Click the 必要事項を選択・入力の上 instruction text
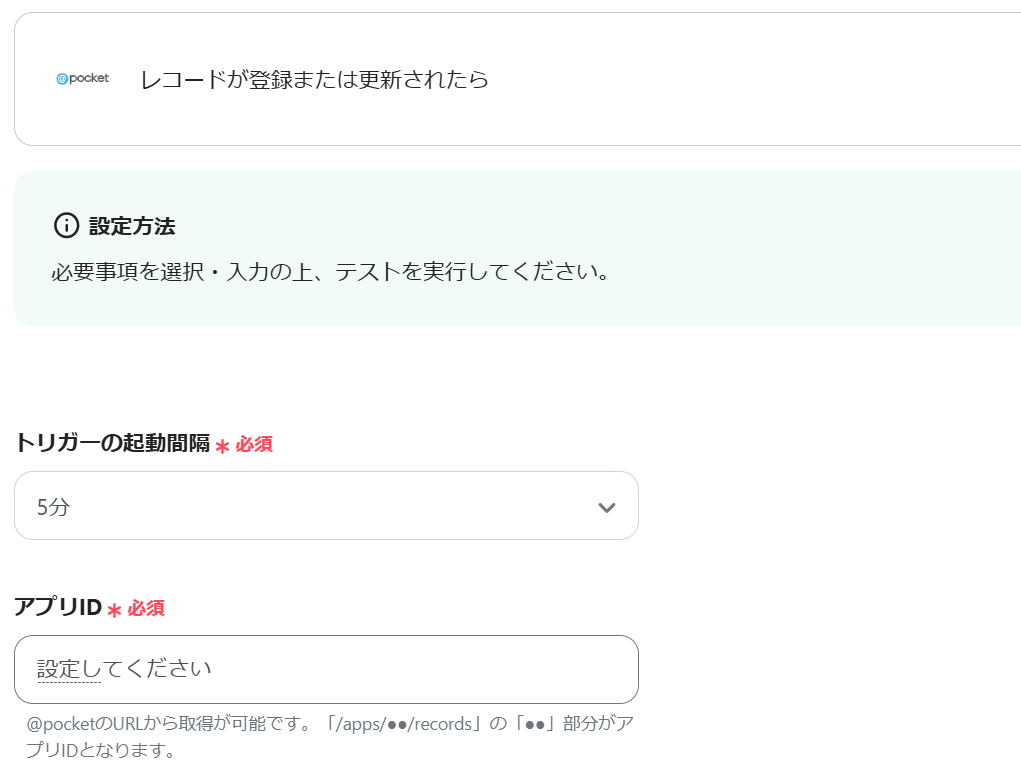 [331, 271]
